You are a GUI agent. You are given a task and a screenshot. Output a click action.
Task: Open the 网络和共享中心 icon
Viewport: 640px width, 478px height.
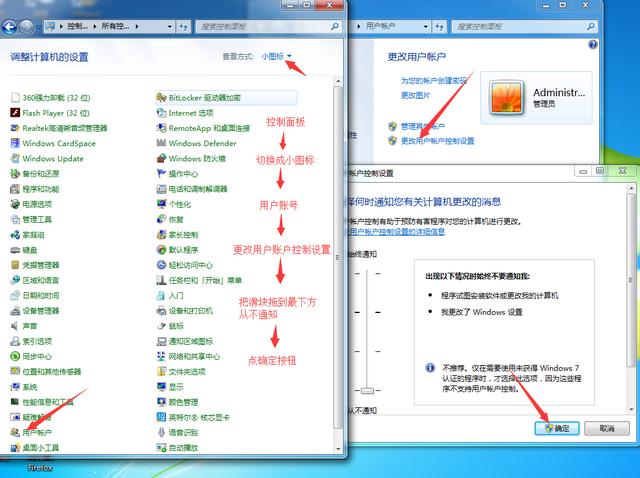pos(161,356)
